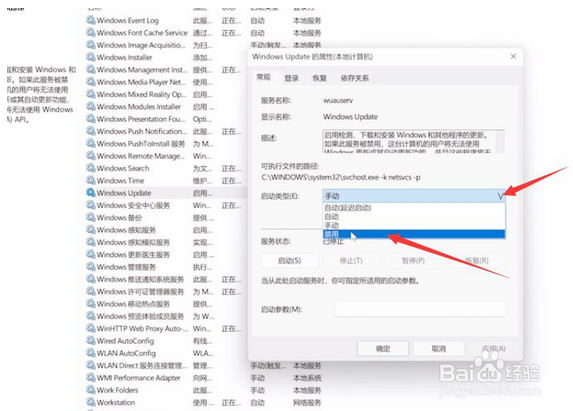This screenshot has height=411, width=573.
Task: Click gear icon of Windows PushToInstall 服务
Action: pos(91,144)
